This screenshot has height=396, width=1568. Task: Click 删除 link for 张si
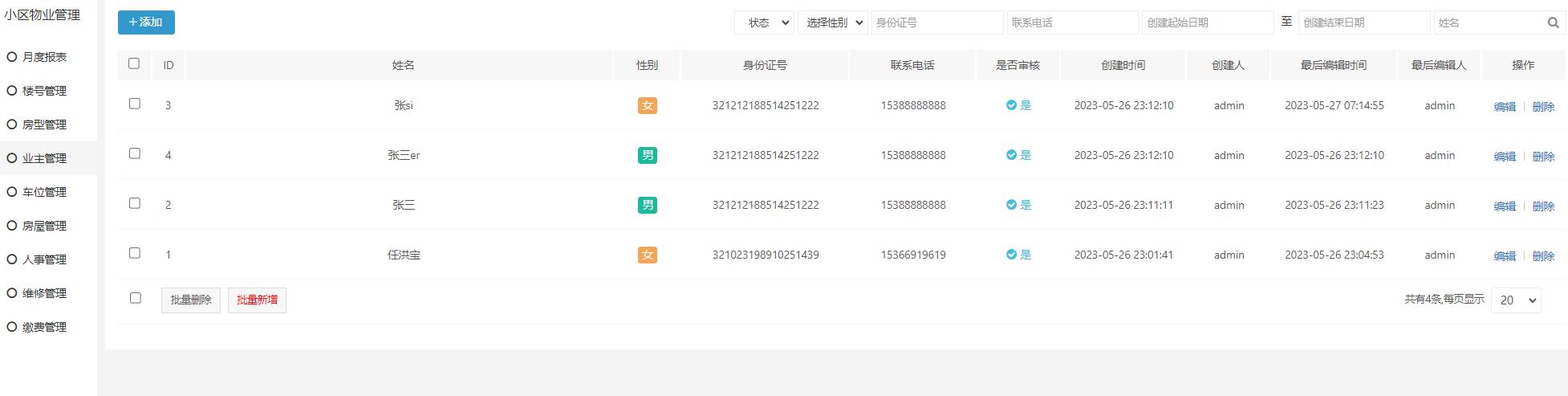click(x=1543, y=107)
